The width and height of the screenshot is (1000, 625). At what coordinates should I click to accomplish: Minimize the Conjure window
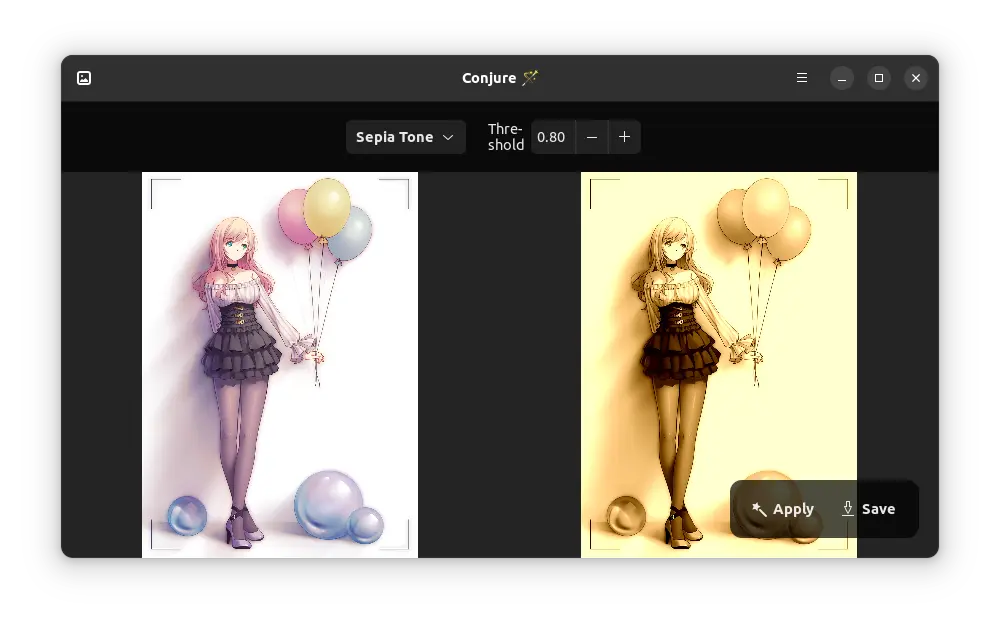pos(842,78)
